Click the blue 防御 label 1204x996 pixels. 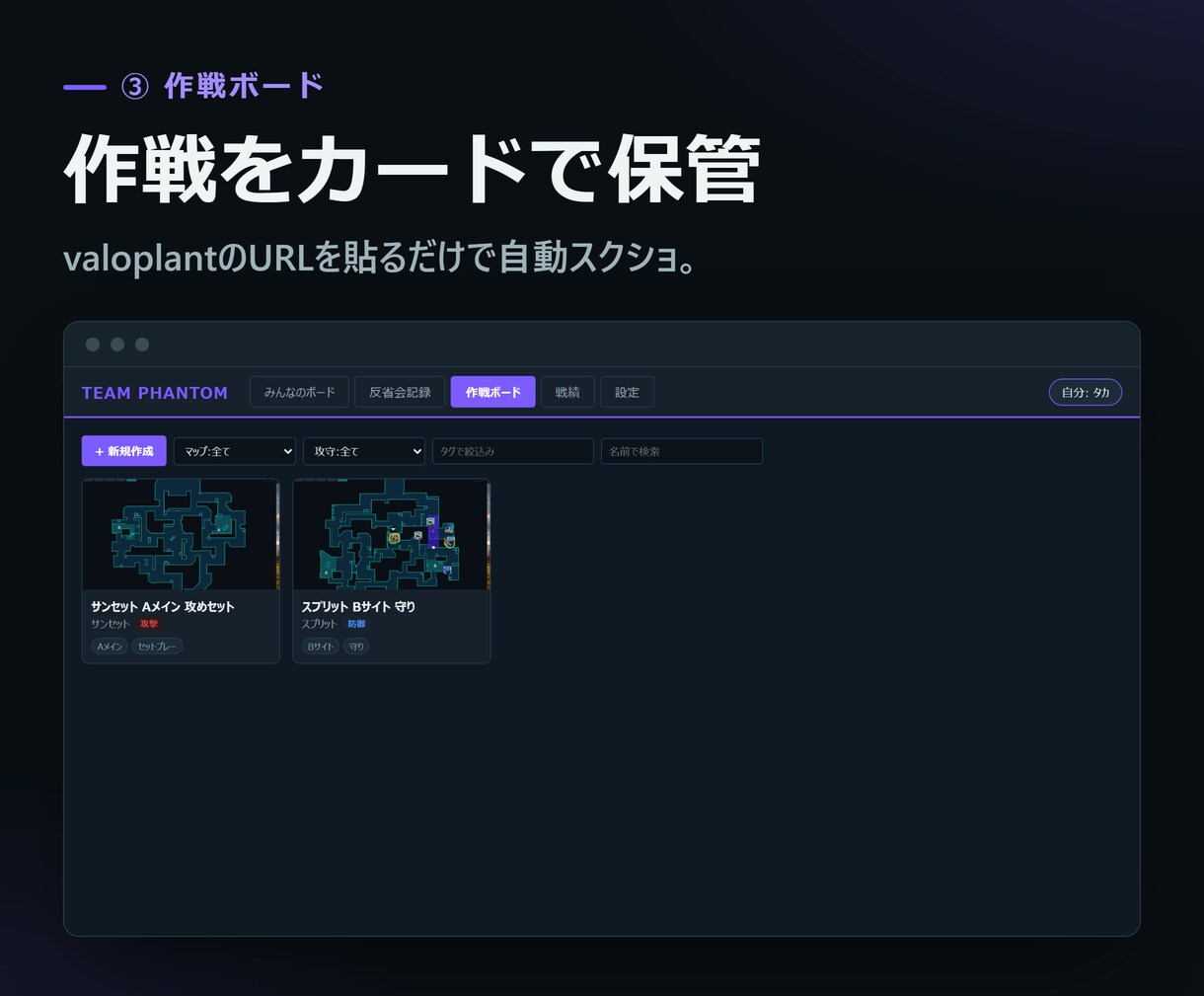(356, 624)
